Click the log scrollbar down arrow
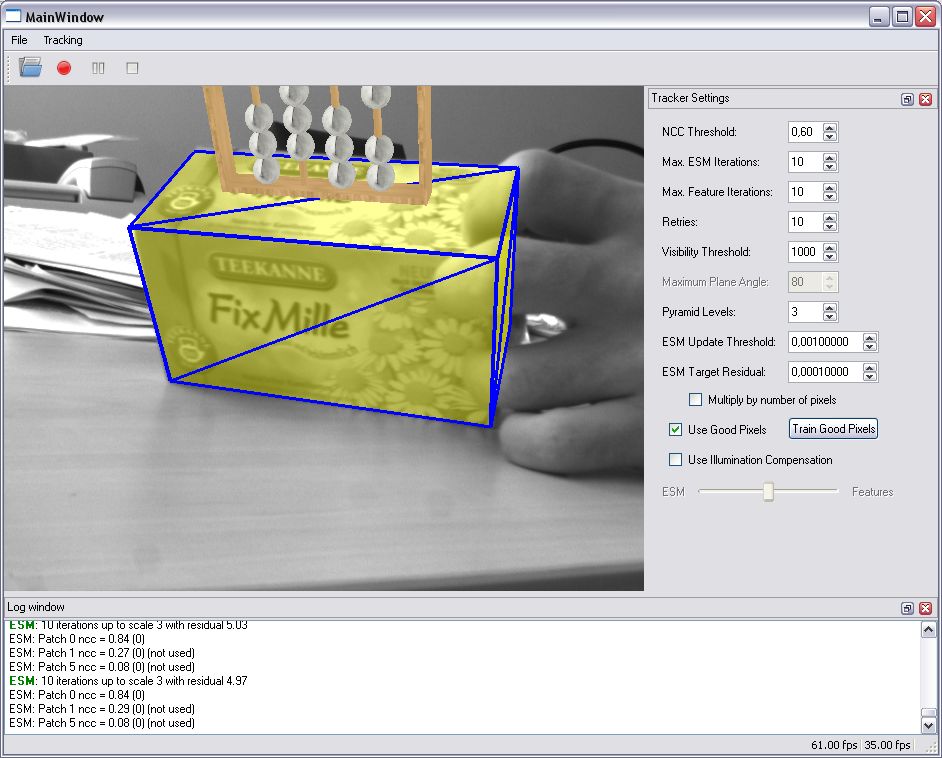942x758 pixels. (928, 725)
